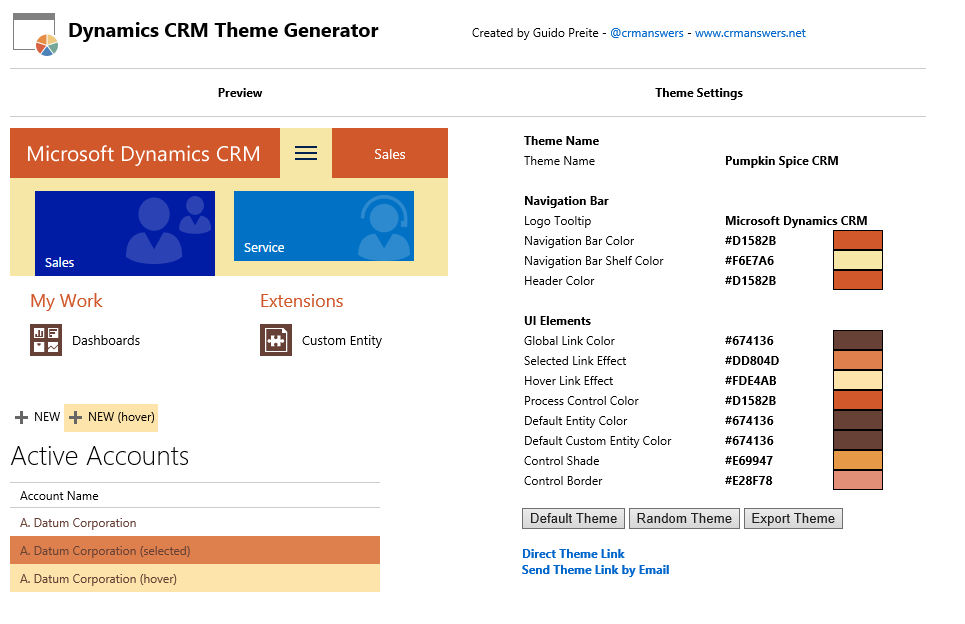This screenshot has width=965, height=624.
Task: Click Send Theme Link by Email
Action: (x=595, y=570)
